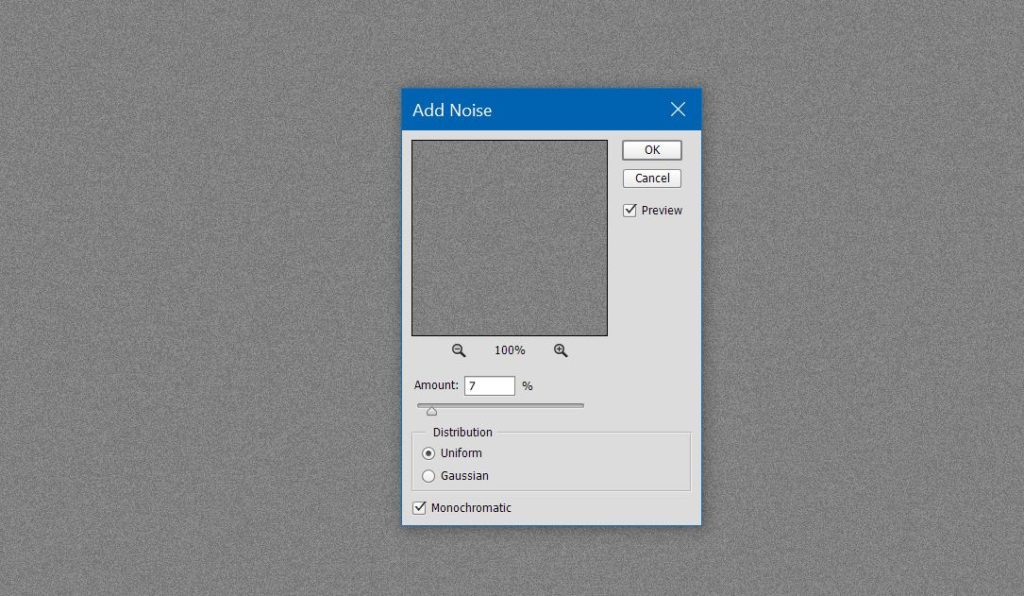
Task: Confirm noise settings with the OK button
Action: click(651, 149)
